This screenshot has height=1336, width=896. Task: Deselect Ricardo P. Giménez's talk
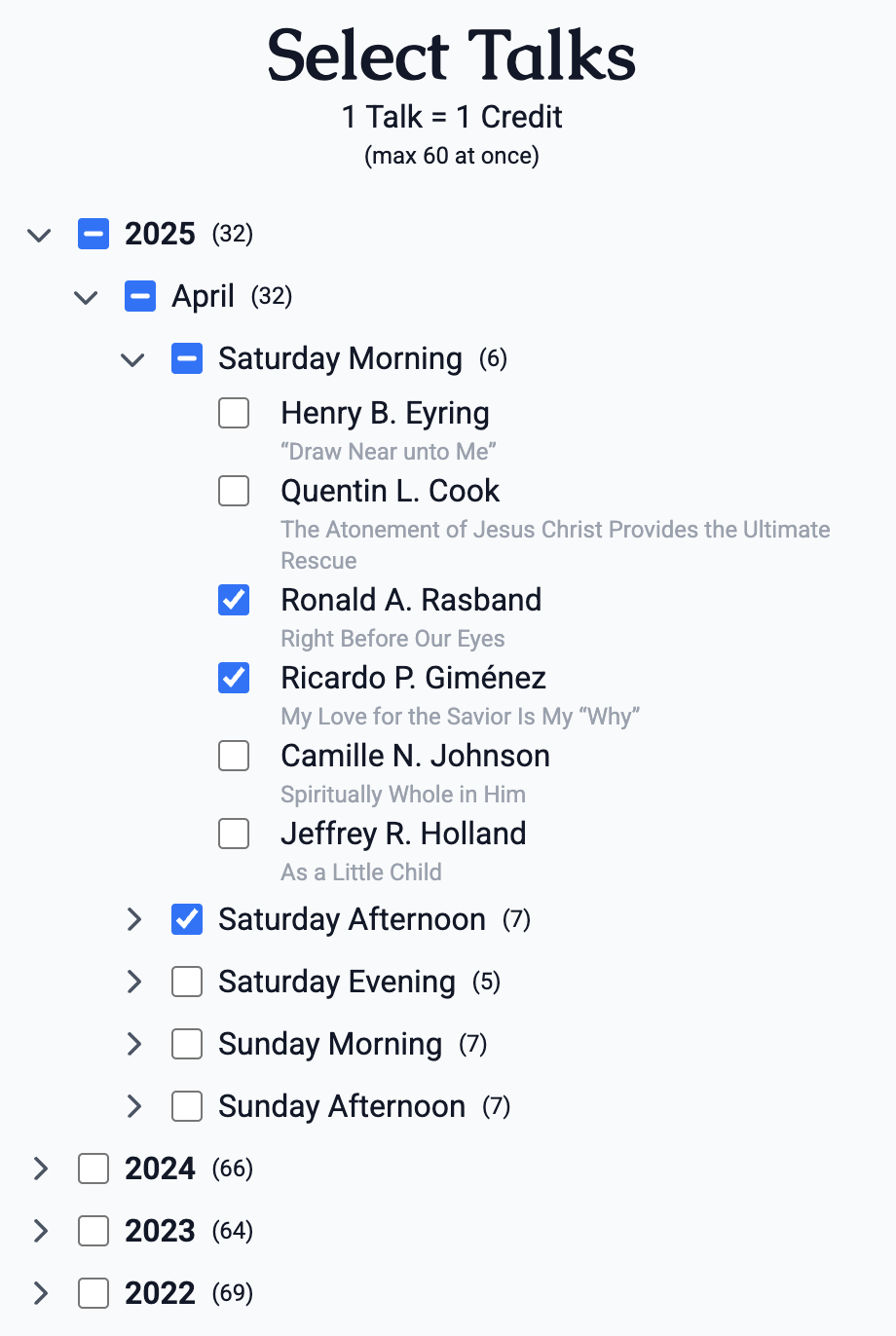pyautogui.click(x=234, y=678)
